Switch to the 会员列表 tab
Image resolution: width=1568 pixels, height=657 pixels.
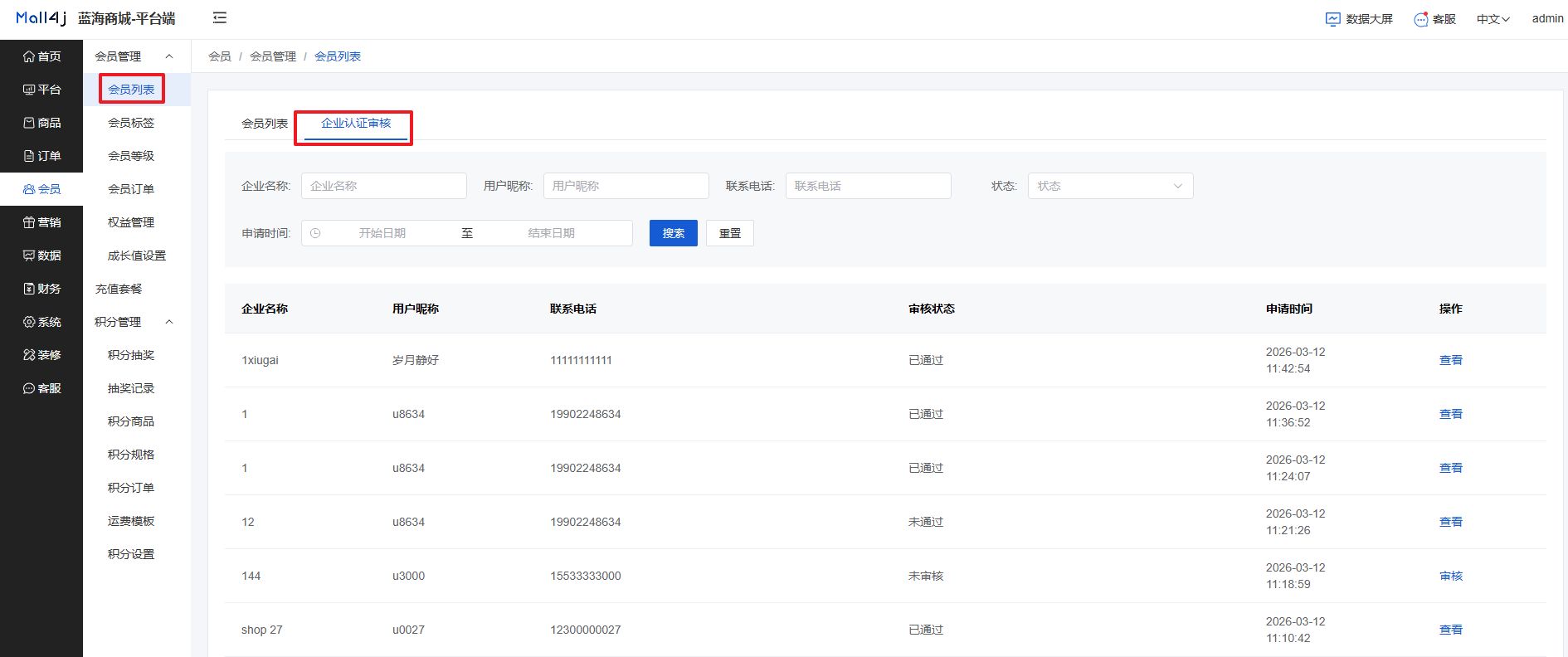click(265, 124)
